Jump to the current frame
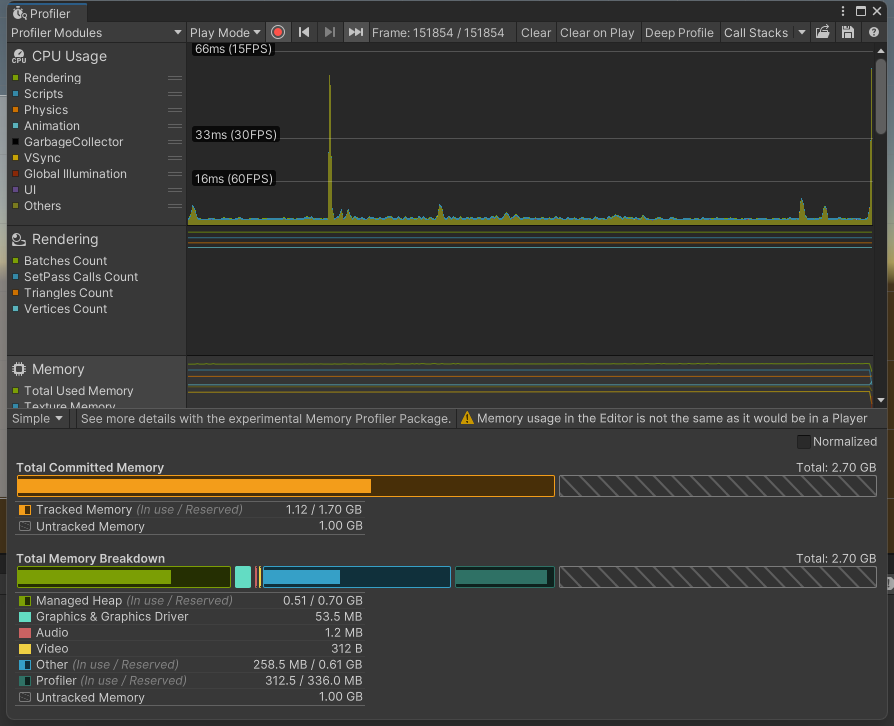Viewport: 894px width, 726px height. point(355,32)
